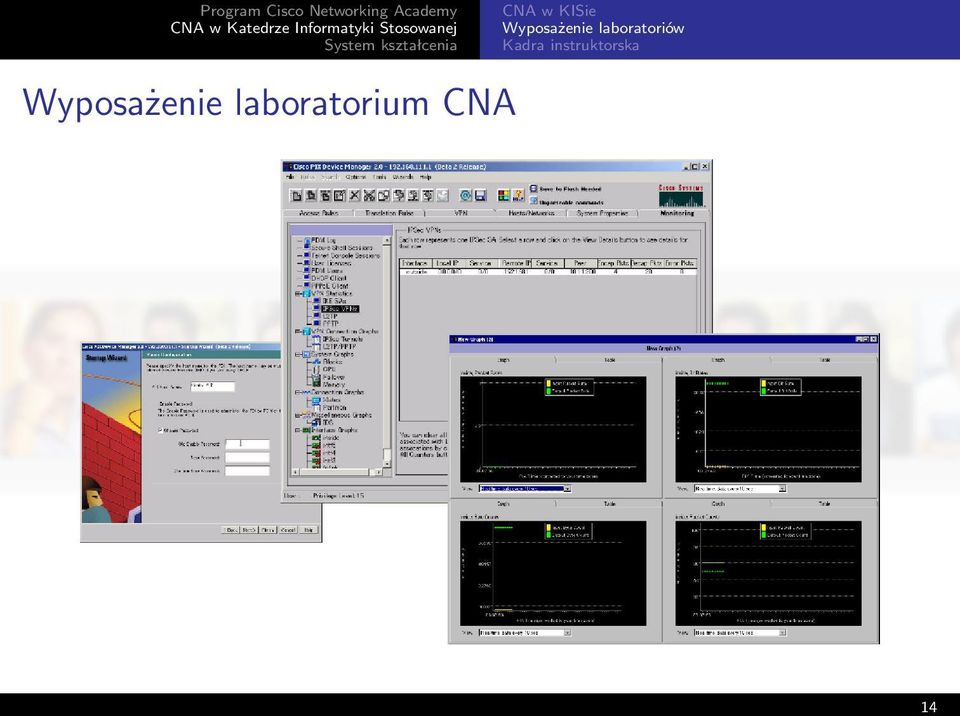Select CPU under System Graphs
Image resolution: width=960 pixels, height=716 pixels.
329,369
